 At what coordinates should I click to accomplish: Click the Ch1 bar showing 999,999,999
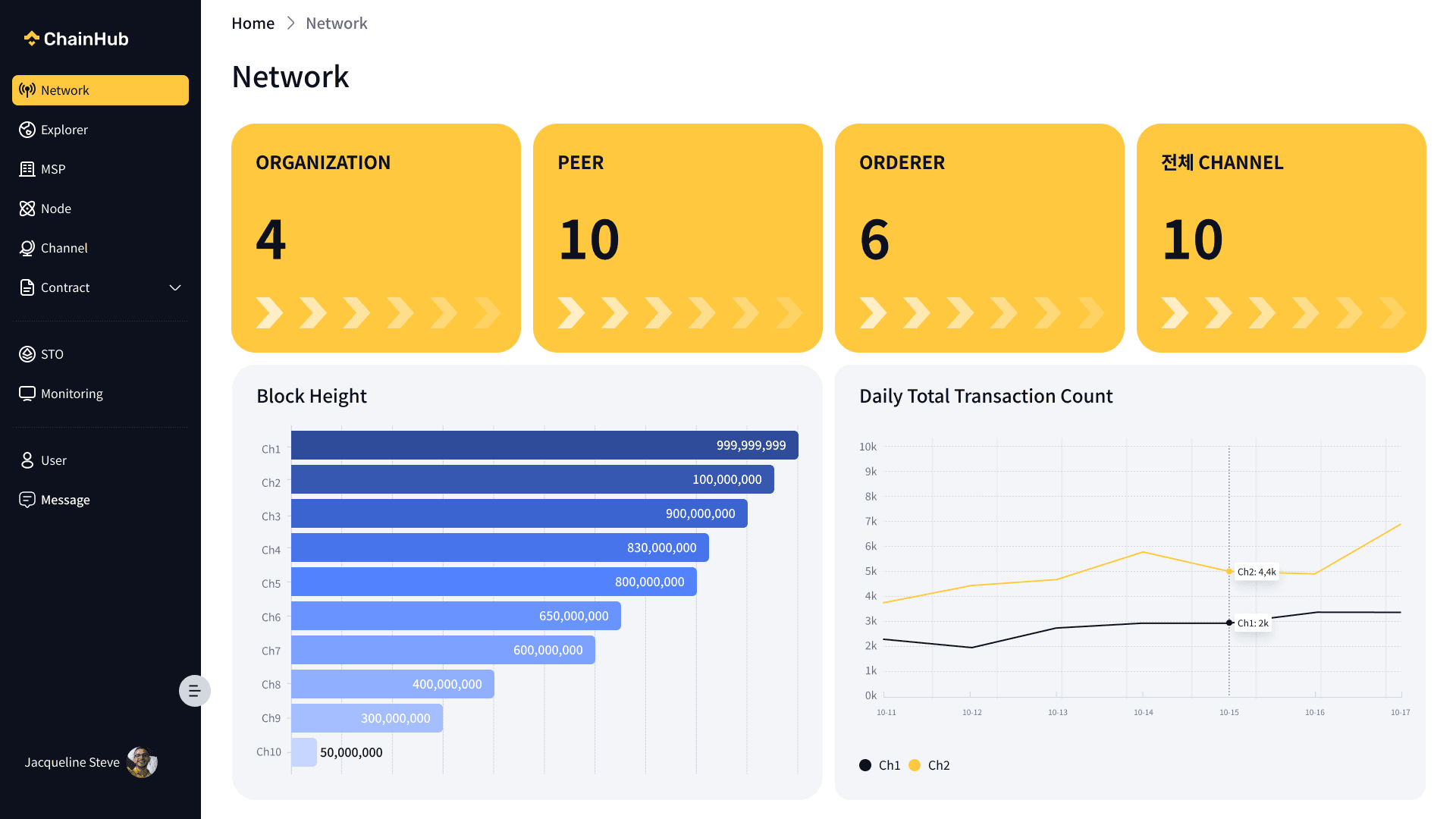(544, 445)
